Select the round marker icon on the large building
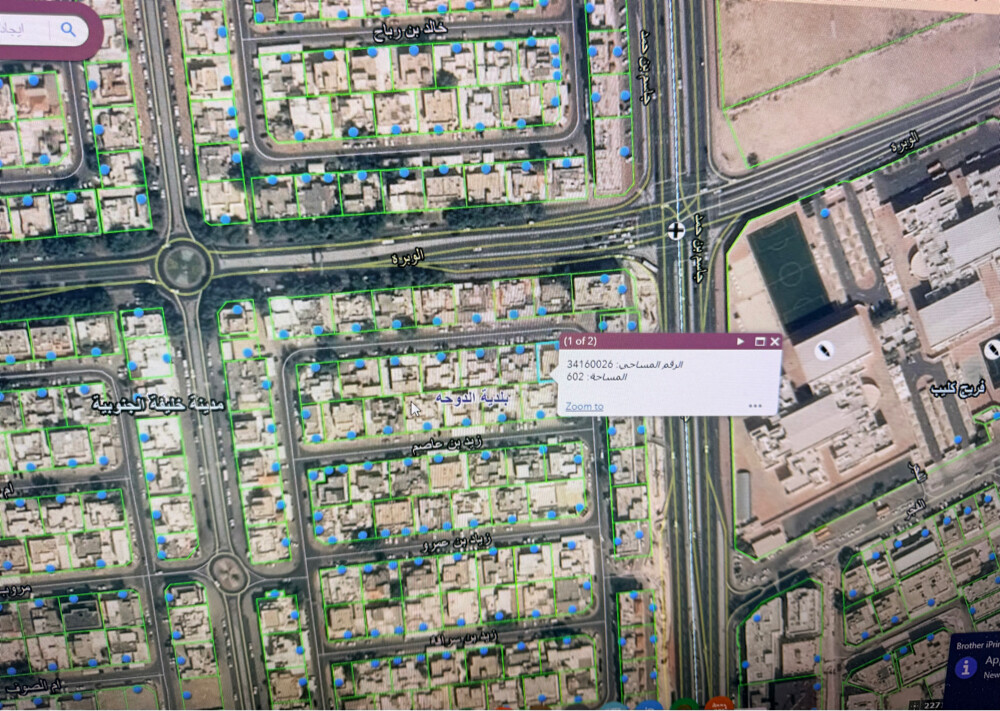The image size is (1000, 711). pyautogui.click(x=825, y=350)
